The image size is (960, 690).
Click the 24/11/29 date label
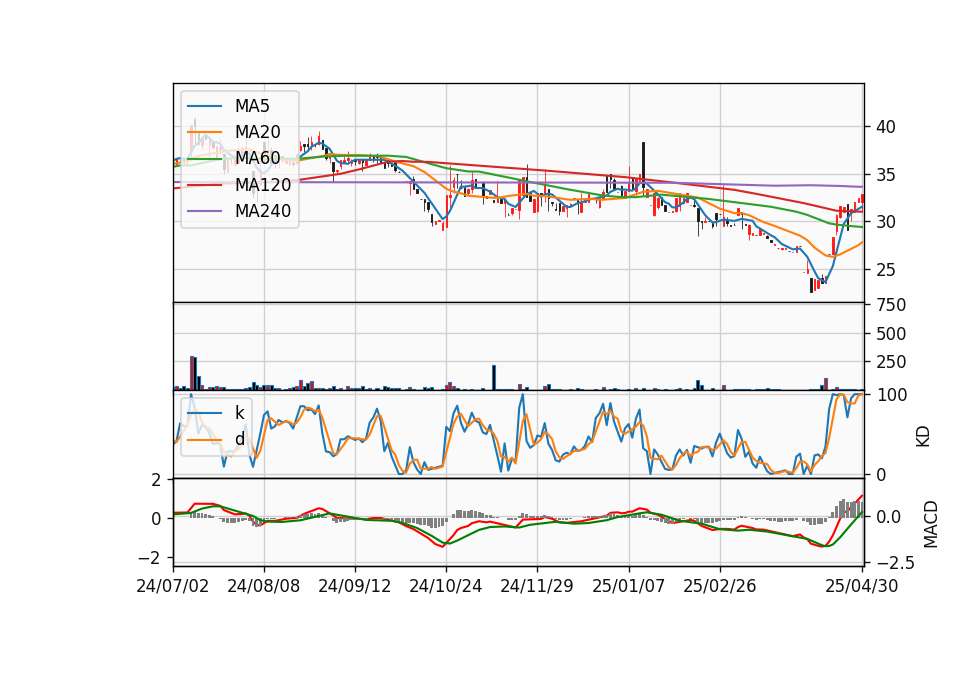[537, 586]
